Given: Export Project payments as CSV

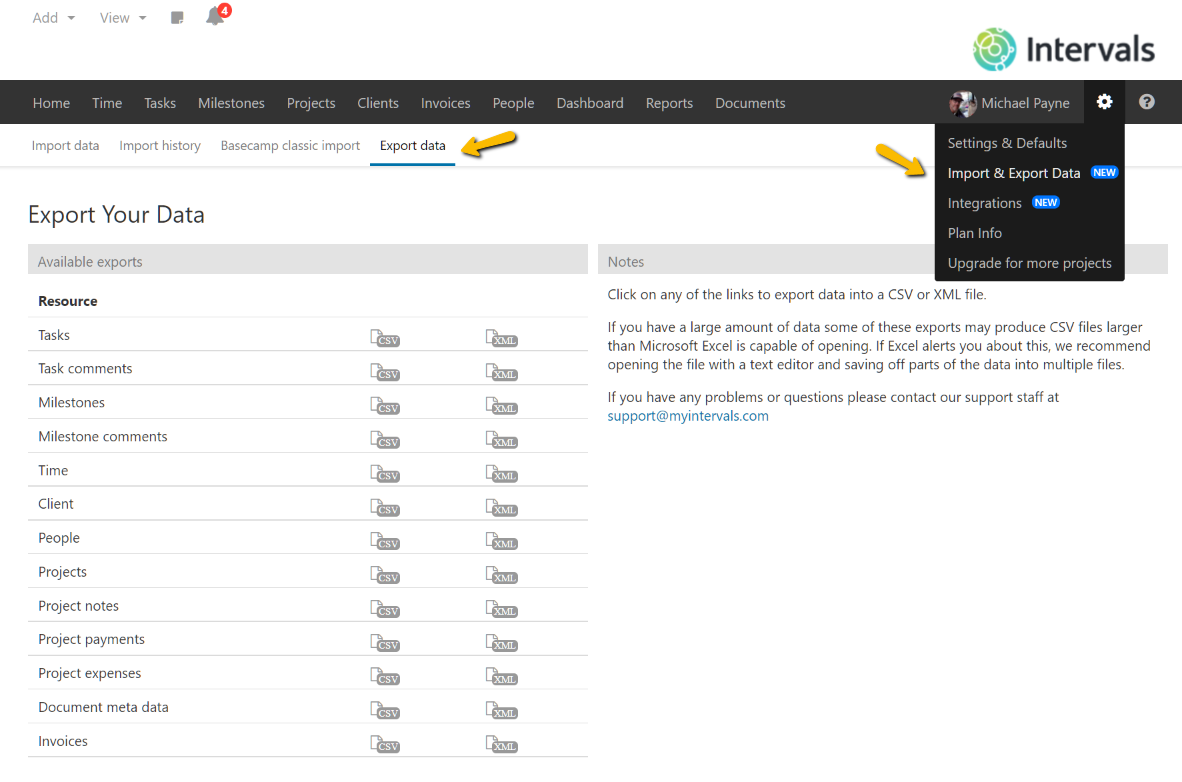Looking at the screenshot, I should coord(384,643).
